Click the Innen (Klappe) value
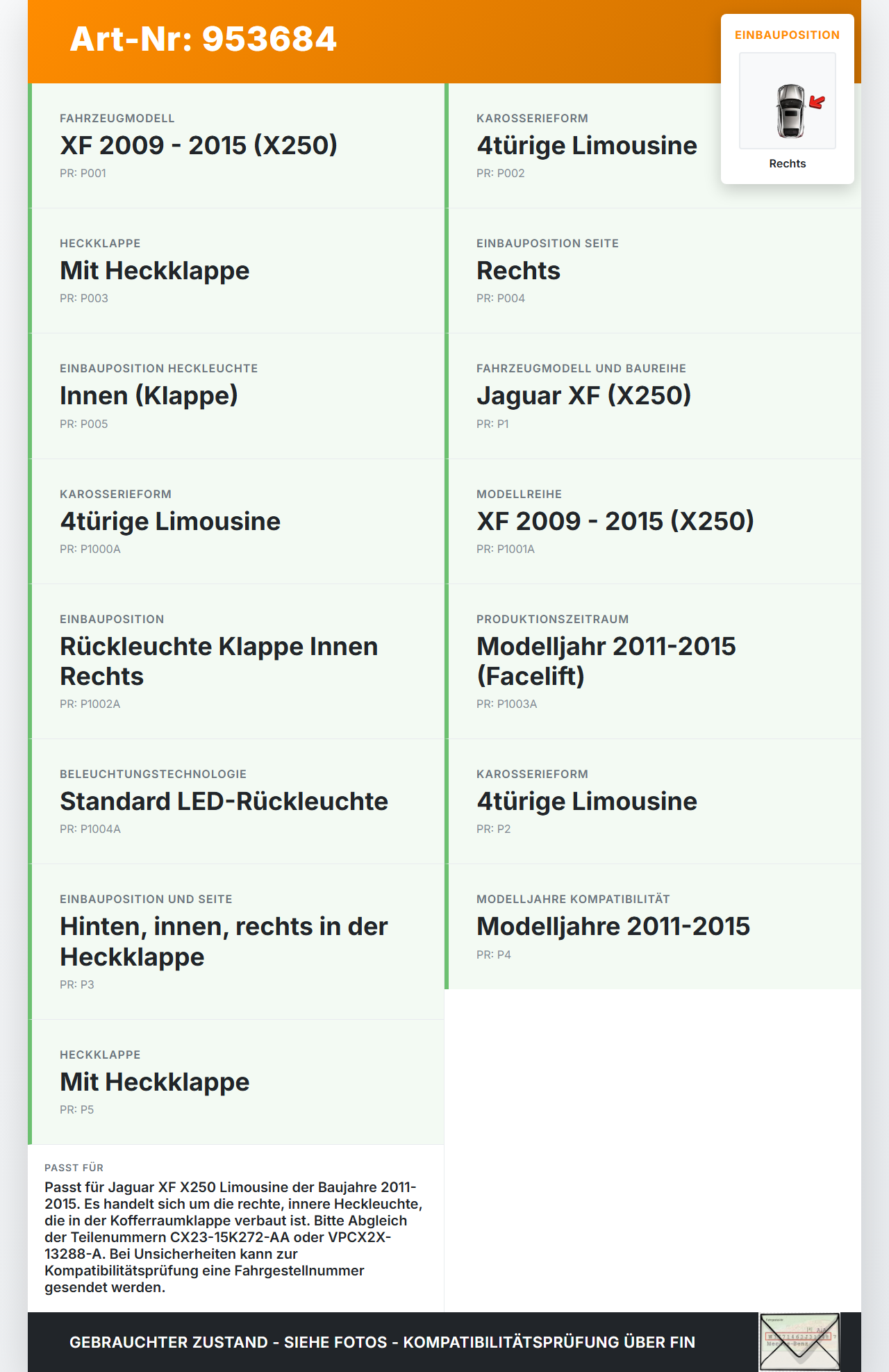This screenshot has width=889, height=1372. click(x=149, y=396)
